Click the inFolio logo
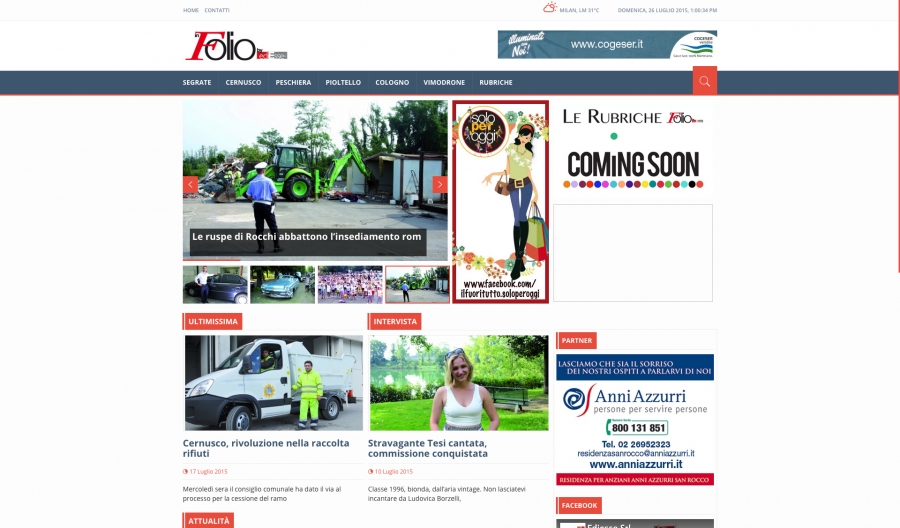The height and width of the screenshot is (528, 900). pos(236,46)
